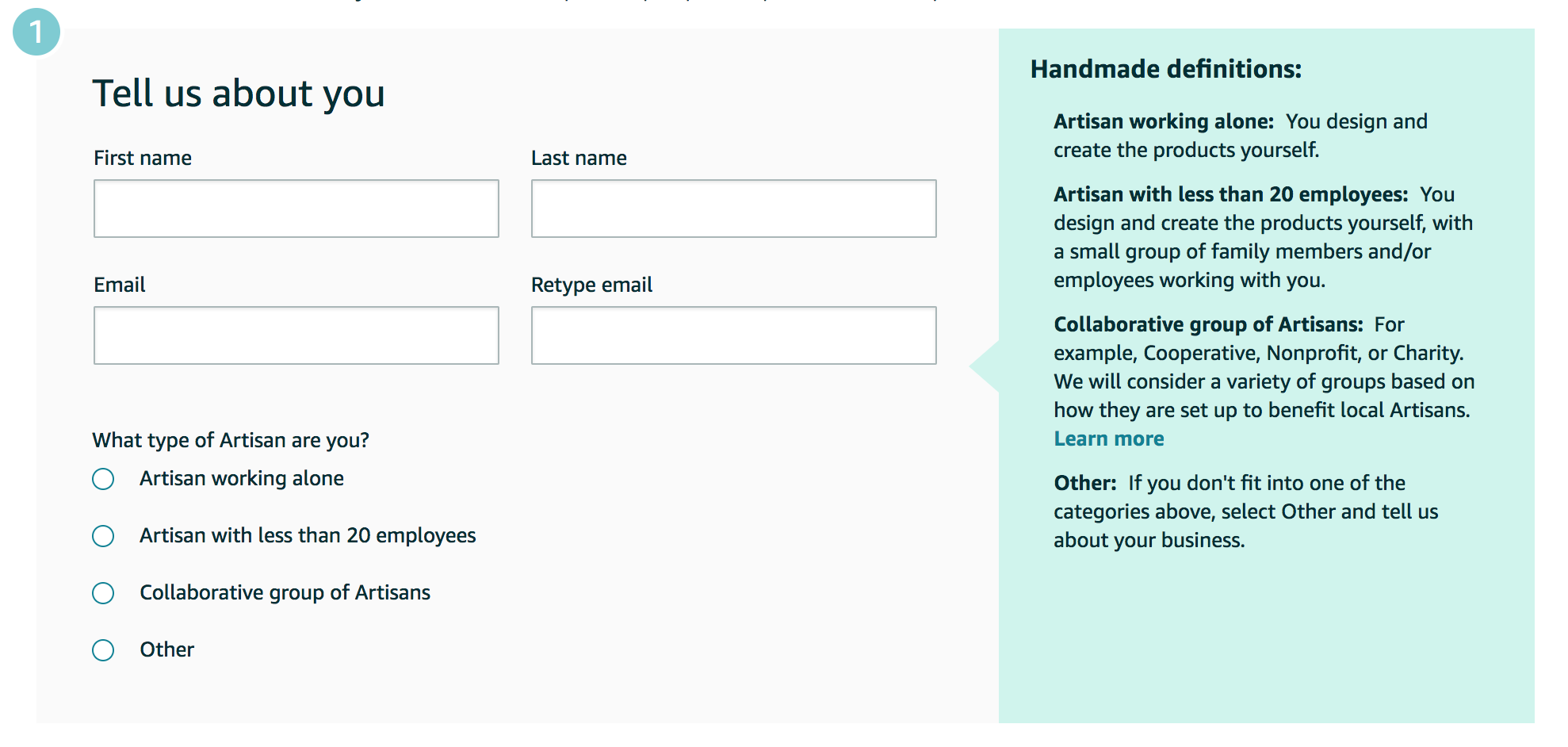Click the Retype email field label
The width and height of the screenshot is (1568, 747).
pyautogui.click(x=591, y=284)
